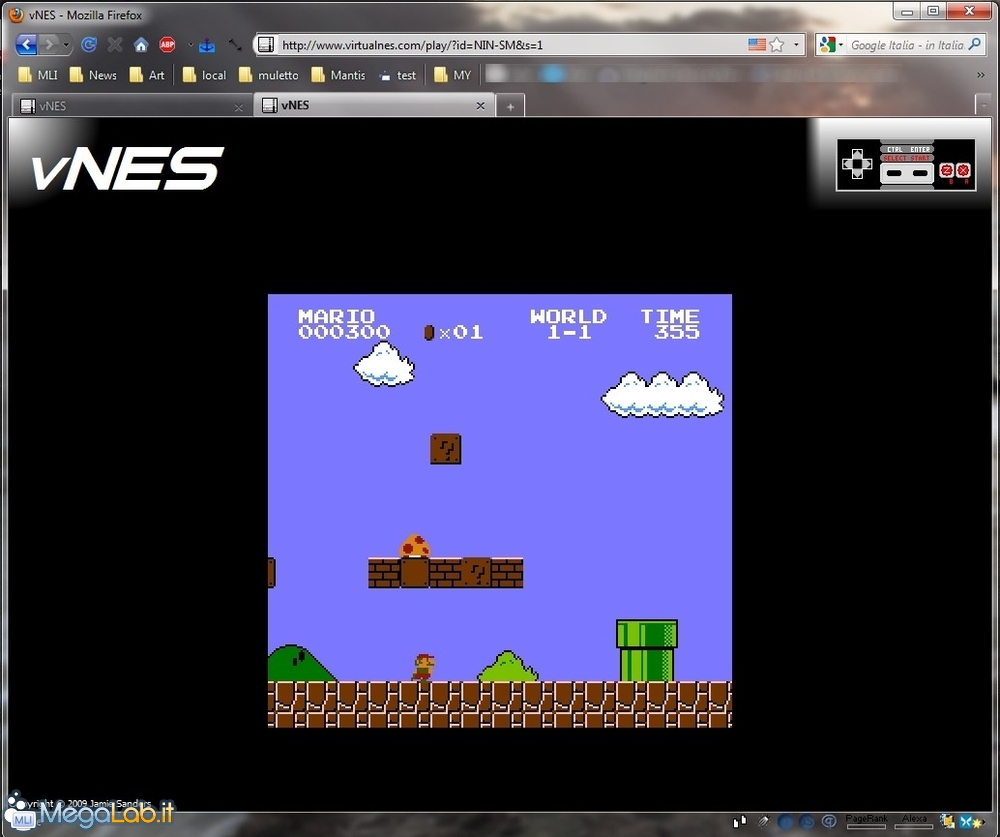Open the Mantis bookmarks folder
The width and height of the screenshot is (1000, 837).
click(x=338, y=75)
